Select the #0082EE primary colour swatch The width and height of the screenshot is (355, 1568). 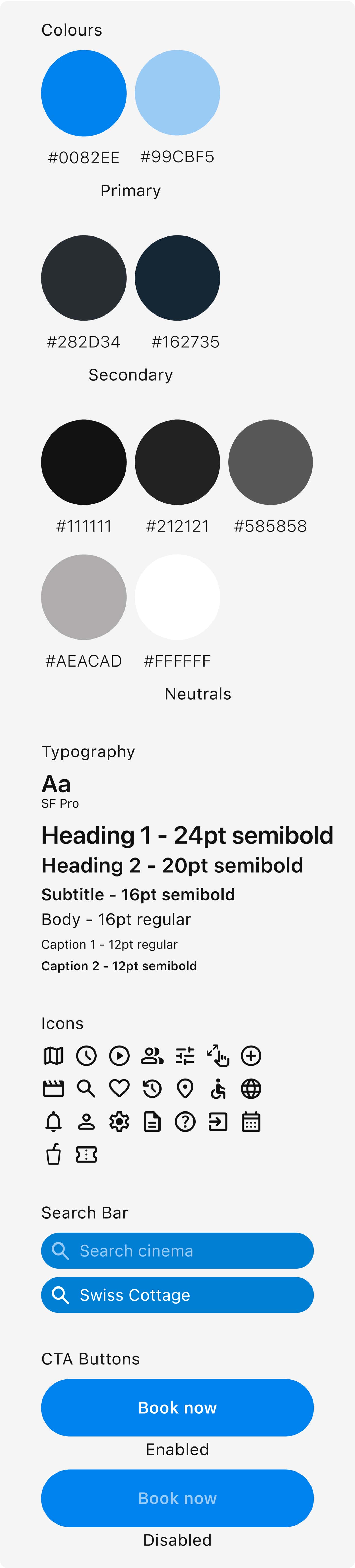pyautogui.click(x=84, y=93)
